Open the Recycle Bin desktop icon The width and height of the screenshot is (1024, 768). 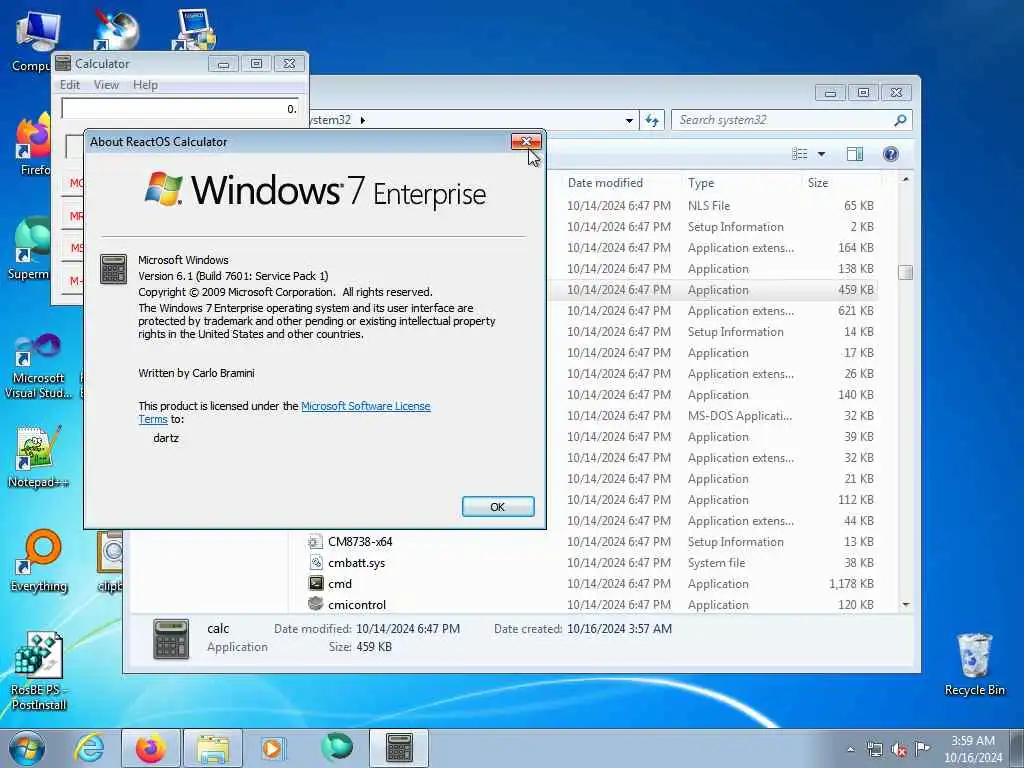pyautogui.click(x=974, y=664)
